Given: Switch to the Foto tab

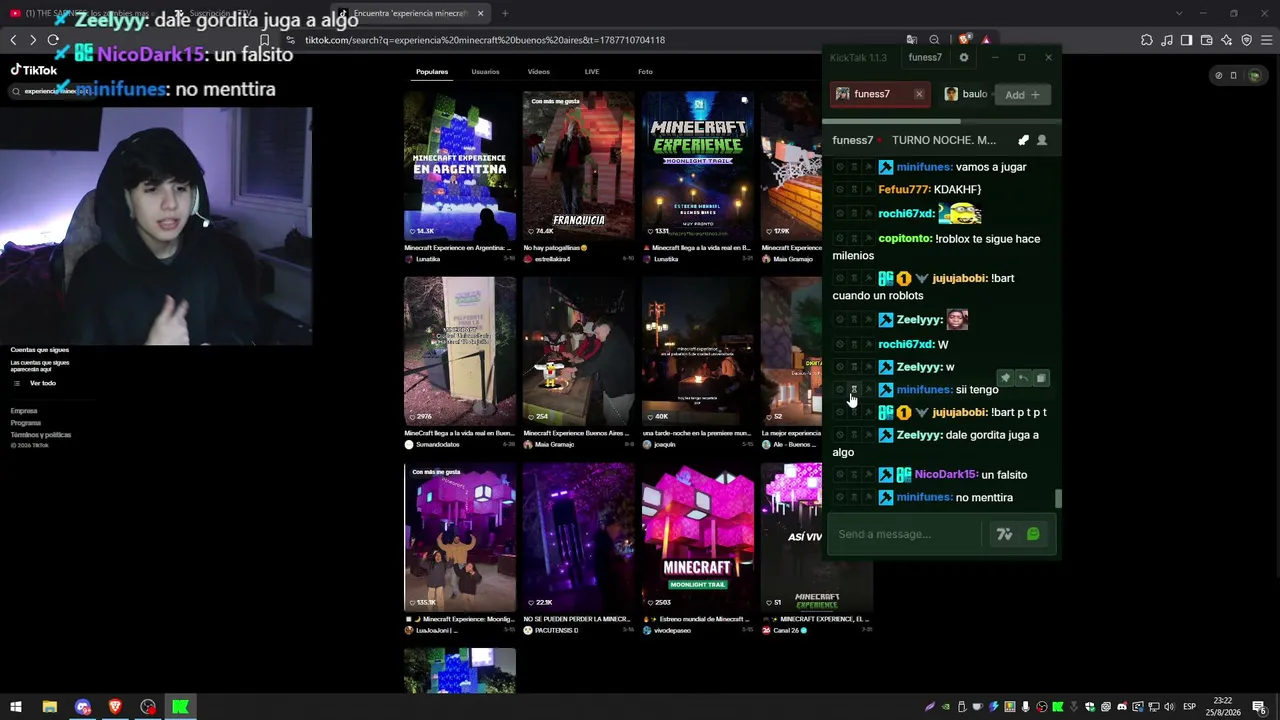Looking at the screenshot, I should [x=645, y=72].
